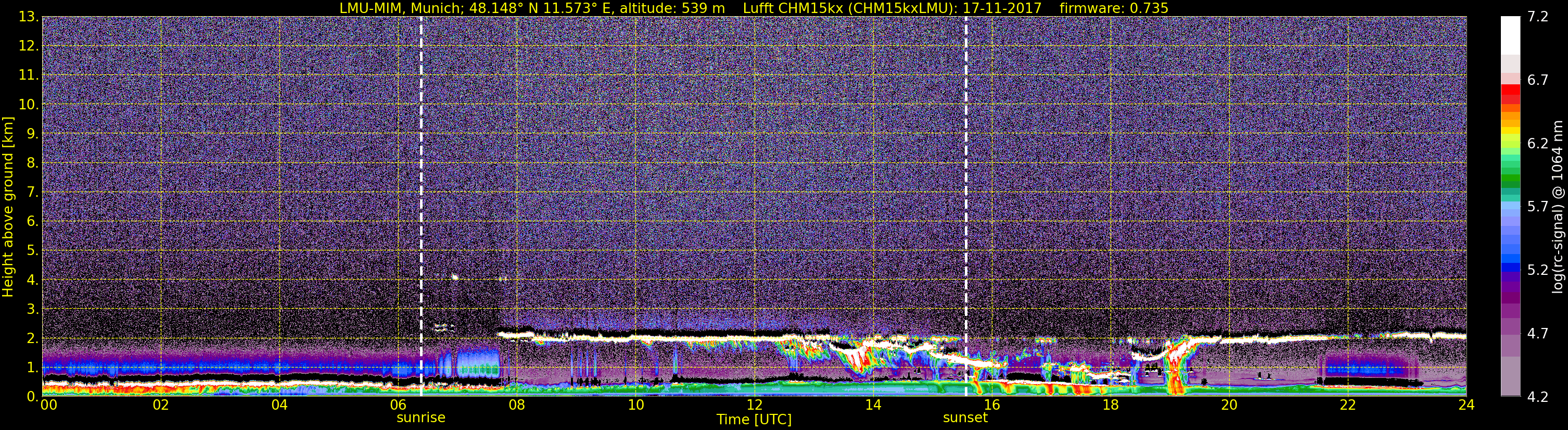Click the 'sunset' label below time axis
Screen dimensions: 1568x430
click(x=965, y=418)
